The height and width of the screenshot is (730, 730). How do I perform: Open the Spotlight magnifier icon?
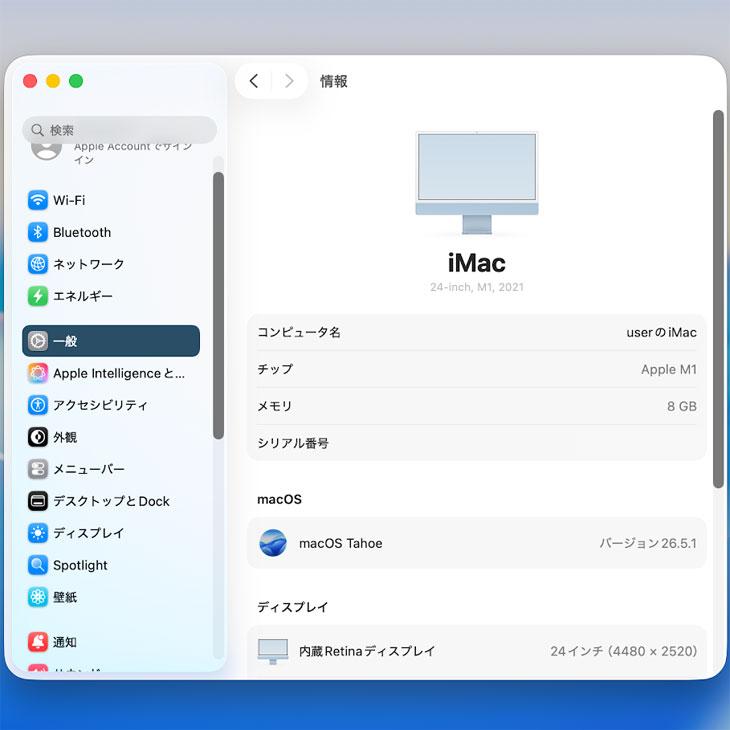pos(38,565)
